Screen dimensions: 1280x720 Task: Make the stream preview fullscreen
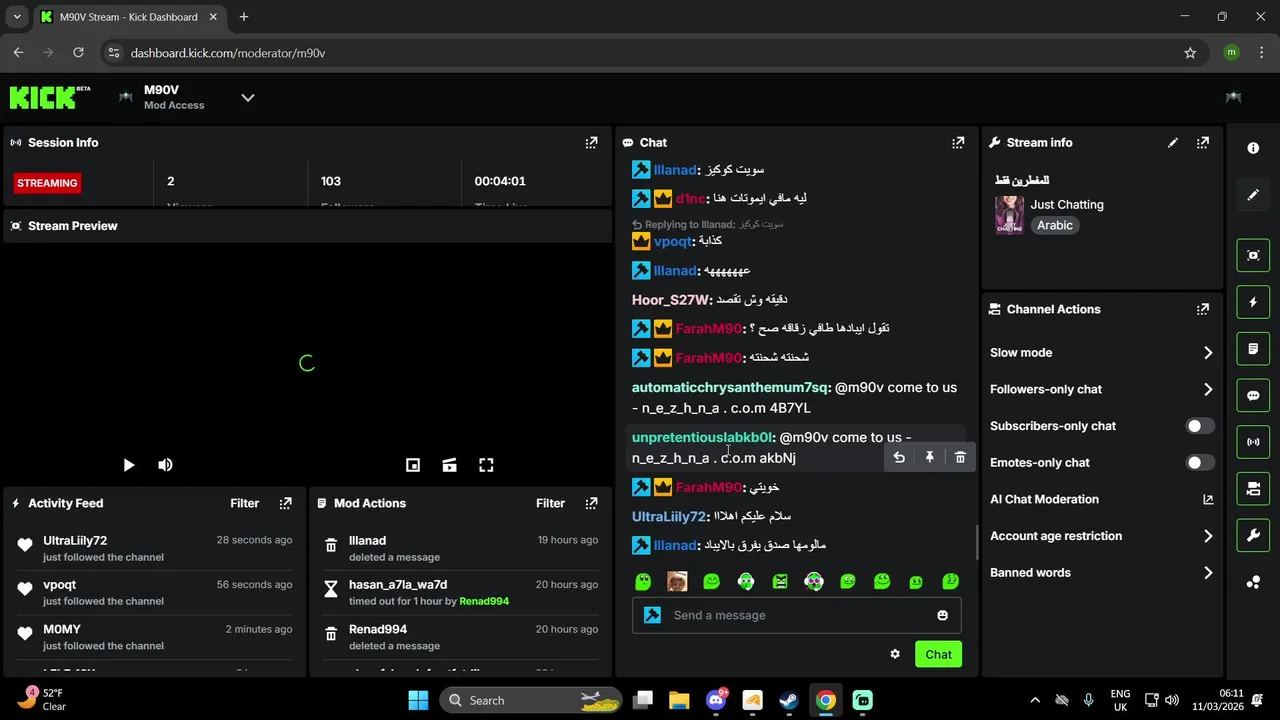(x=486, y=465)
